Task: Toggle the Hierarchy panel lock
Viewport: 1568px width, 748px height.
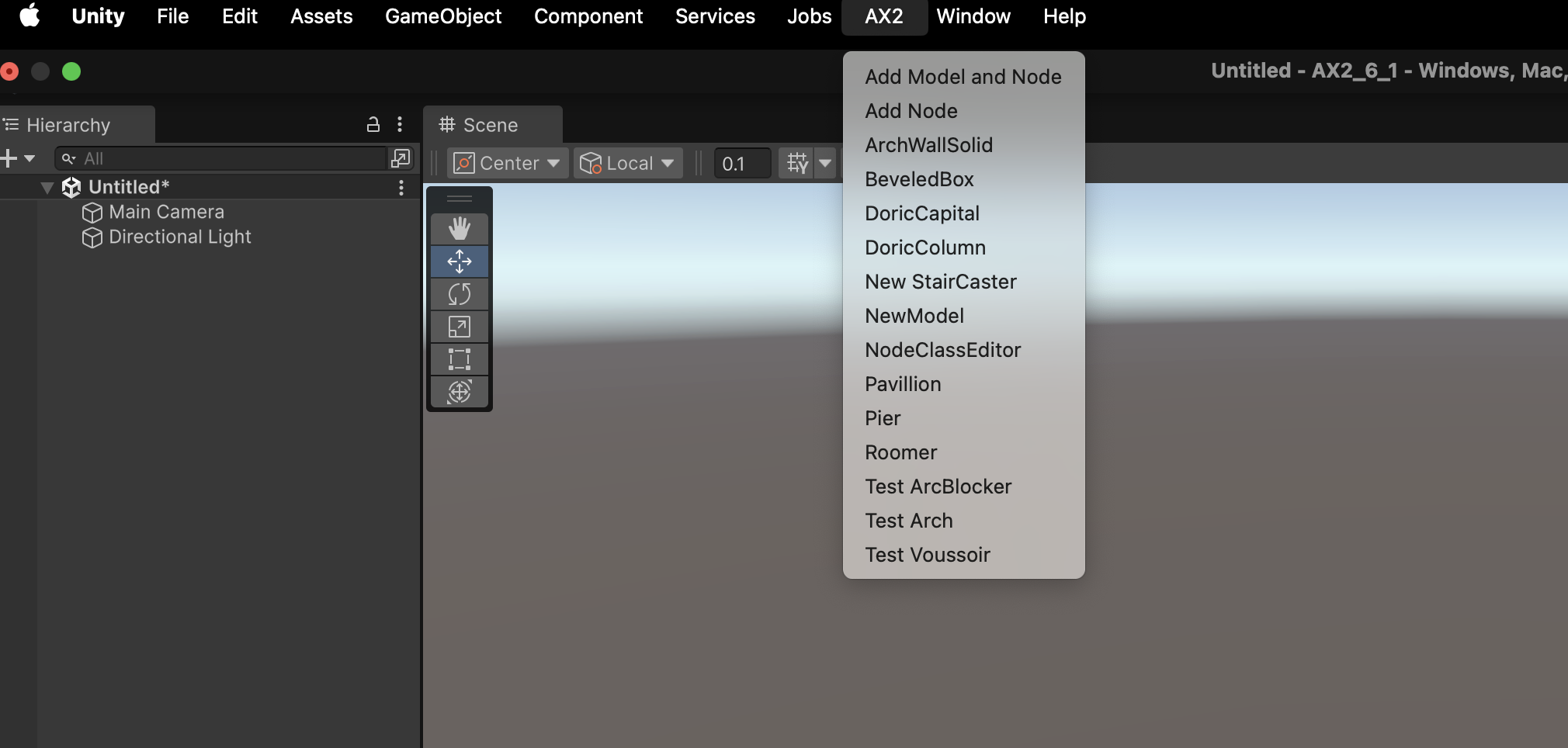Action: coord(373,124)
